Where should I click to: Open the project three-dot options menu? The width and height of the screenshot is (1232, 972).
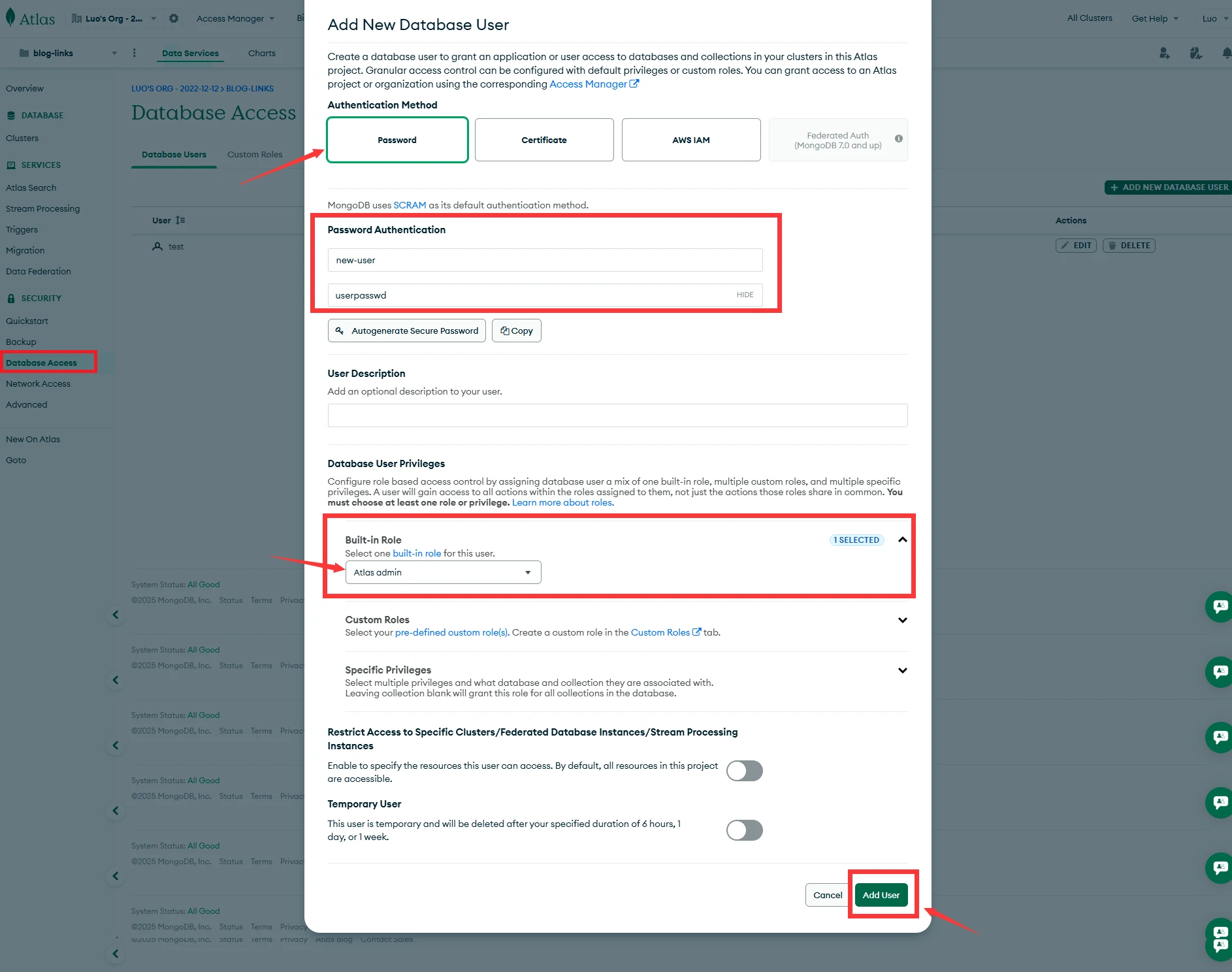pos(135,53)
